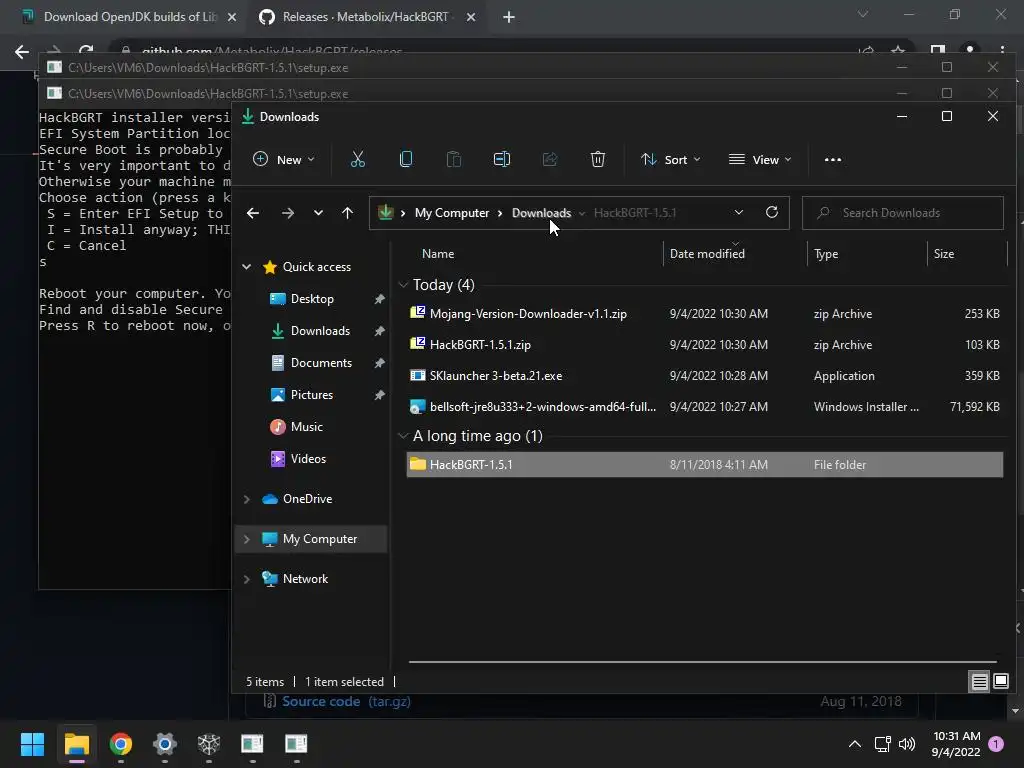Open the Sort dropdown menu
This screenshot has width=1024, height=768.
(x=670, y=159)
